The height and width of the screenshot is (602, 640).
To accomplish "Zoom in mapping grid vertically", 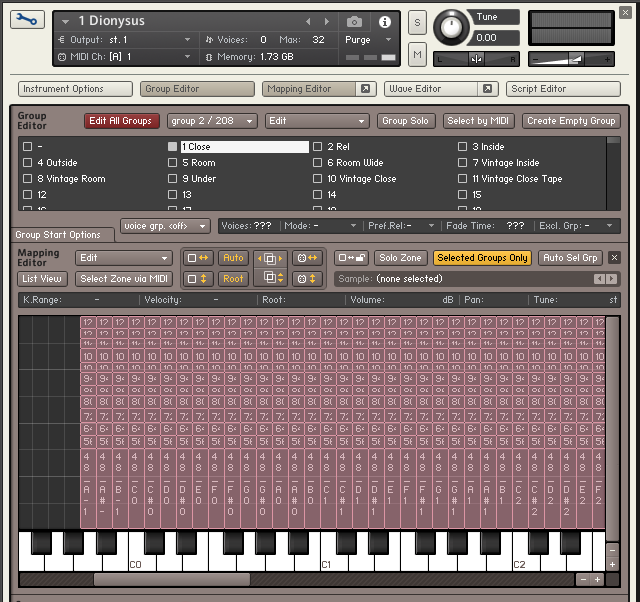I will 612,564.
